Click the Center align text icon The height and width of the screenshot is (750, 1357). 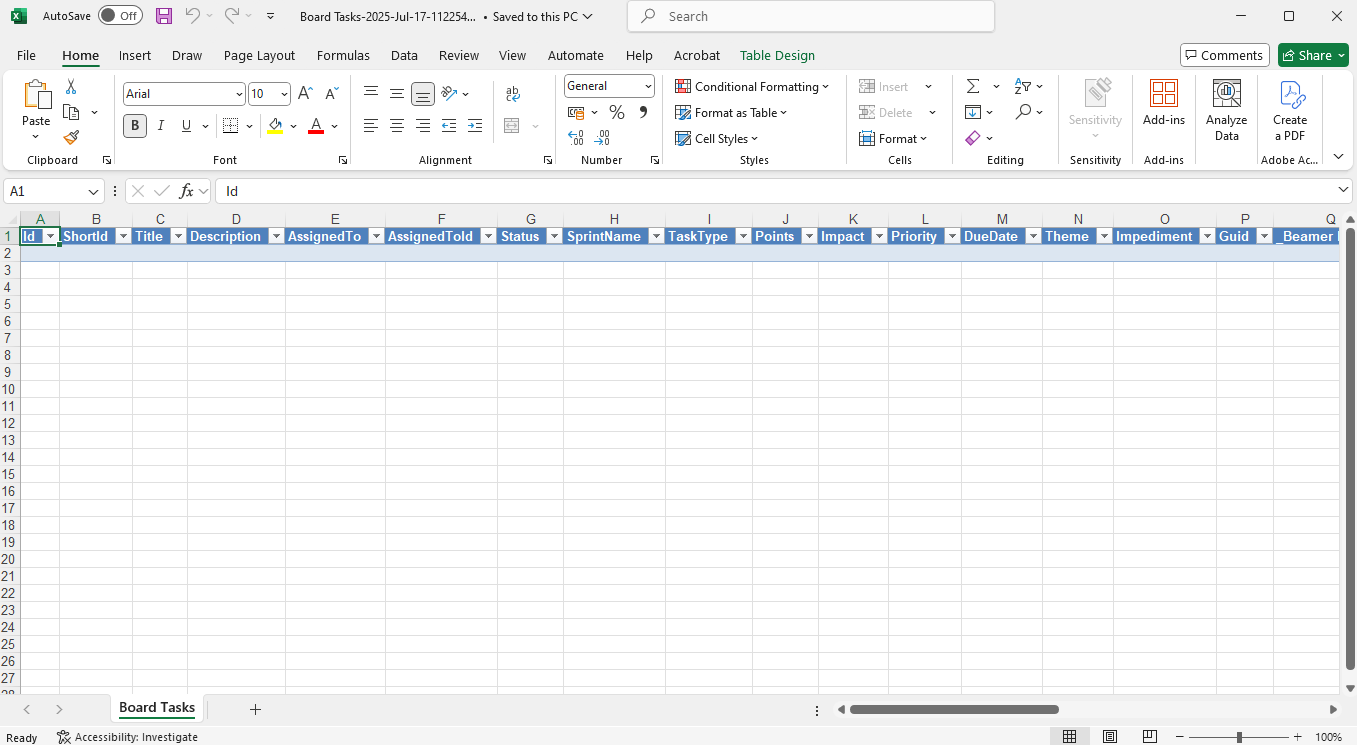click(397, 126)
